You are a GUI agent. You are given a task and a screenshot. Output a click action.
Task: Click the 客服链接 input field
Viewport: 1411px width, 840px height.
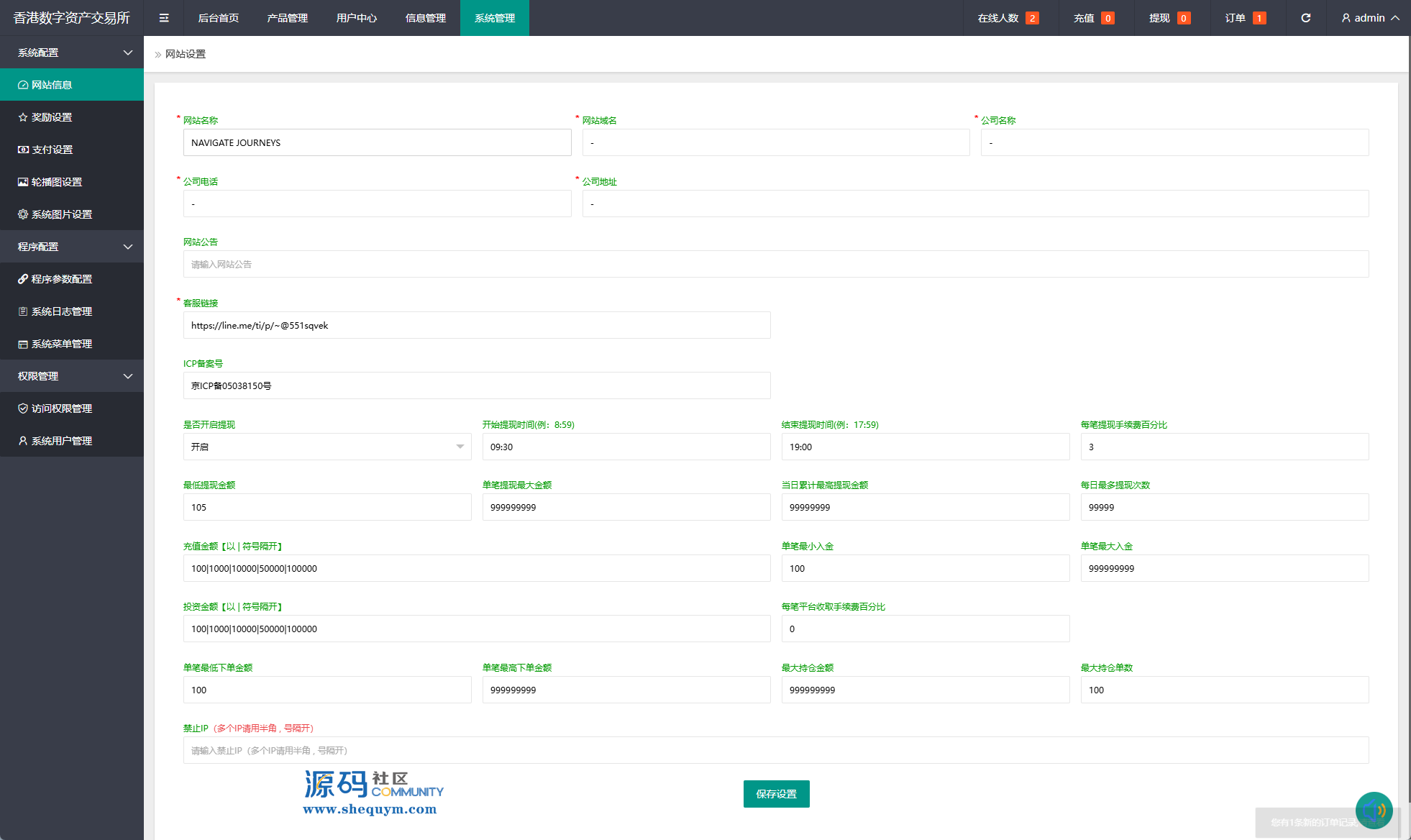point(476,325)
